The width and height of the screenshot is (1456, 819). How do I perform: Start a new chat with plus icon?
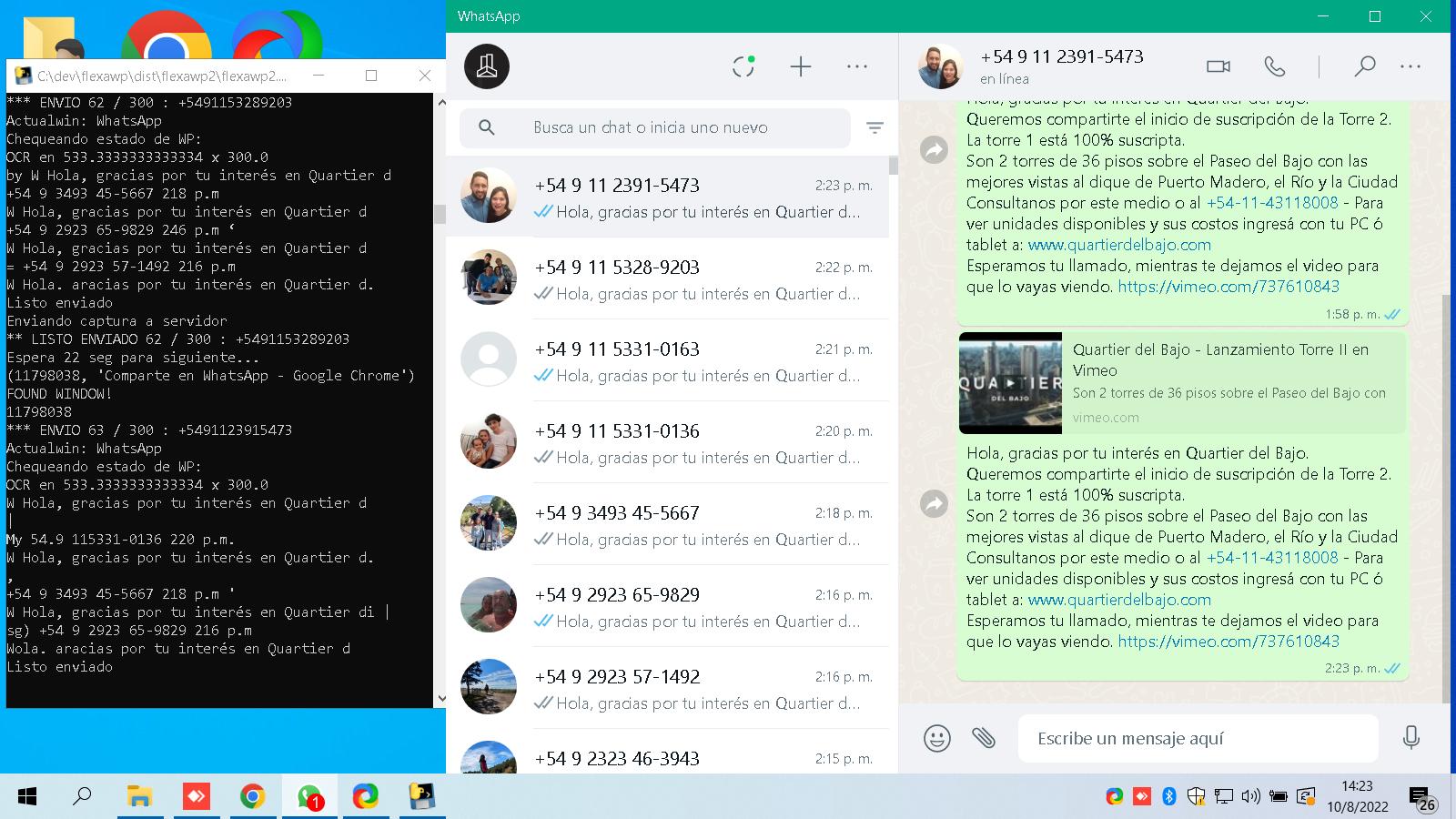tap(801, 66)
